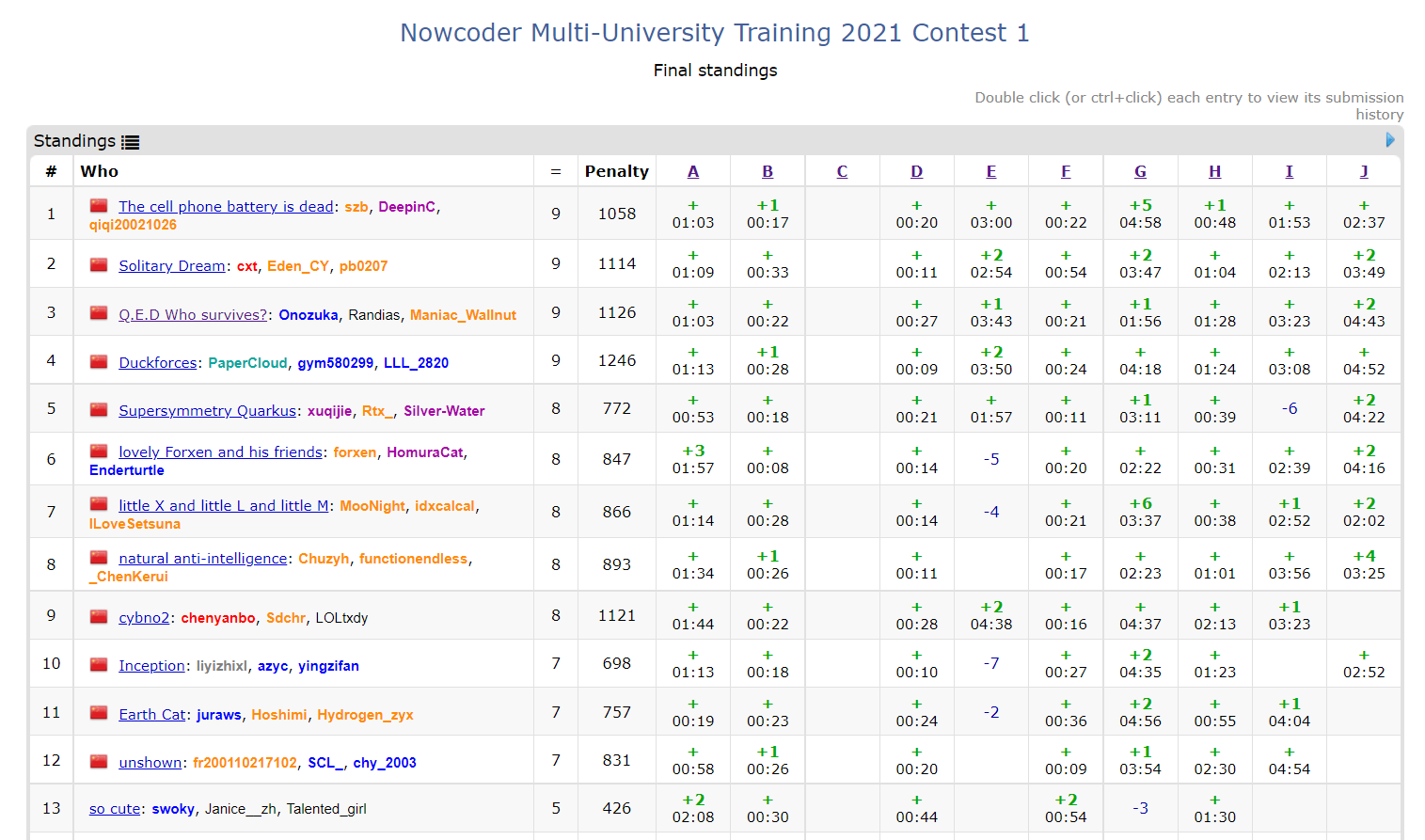Screen dimensions: 1425x840
Task: Click rank 1 problem G result +5 cell
Action: point(1140,214)
